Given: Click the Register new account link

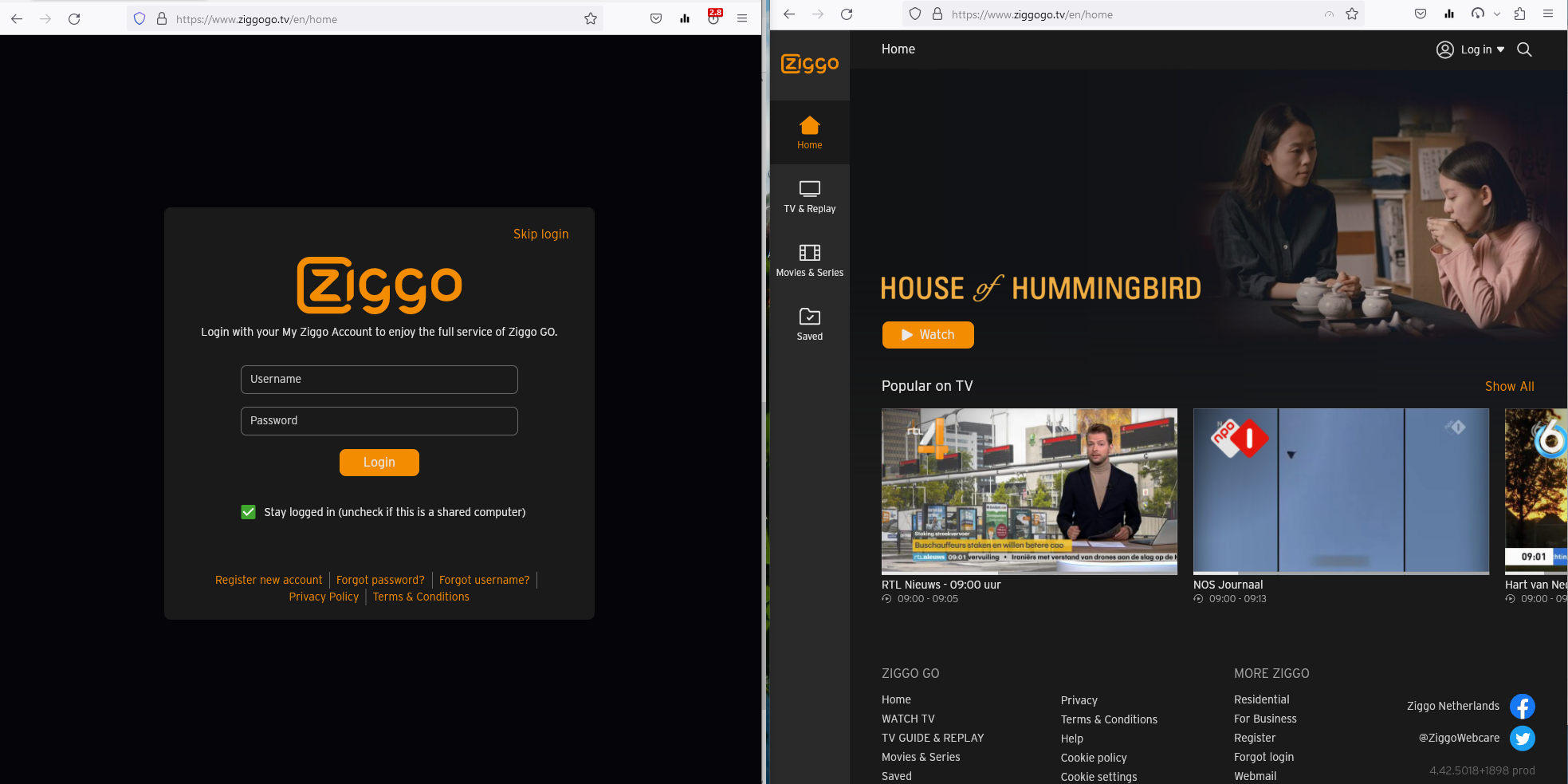Looking at the screenshot, I should (x=269, y=580).
